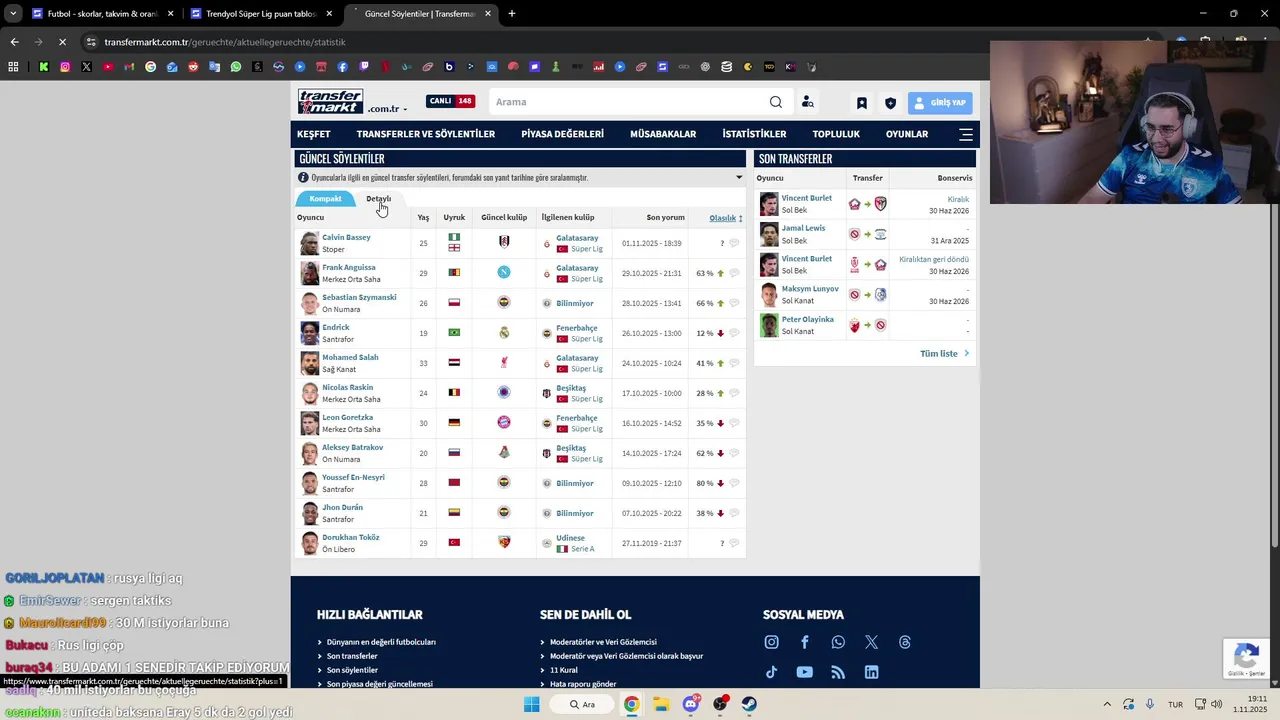Click Calvin Bassey's current club crest

pos(504,243)
